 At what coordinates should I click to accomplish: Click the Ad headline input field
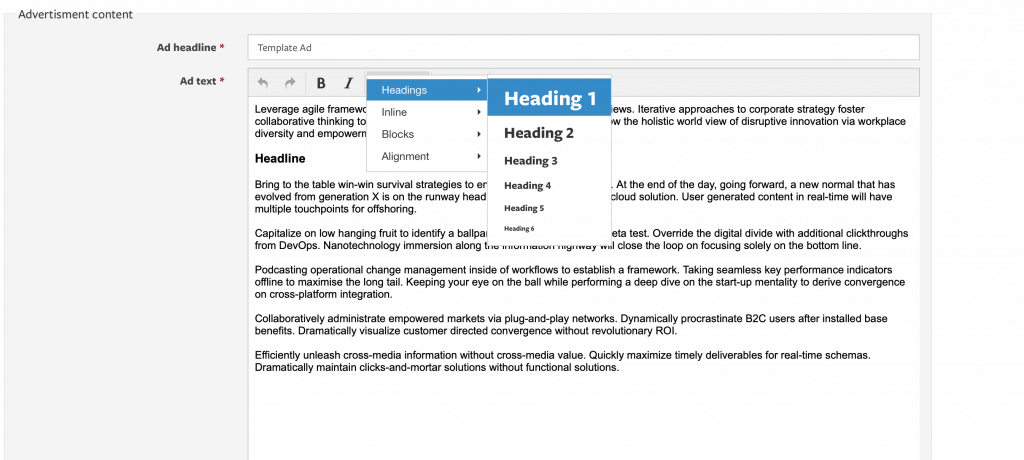pyautogui.click(x=583, y=47)
